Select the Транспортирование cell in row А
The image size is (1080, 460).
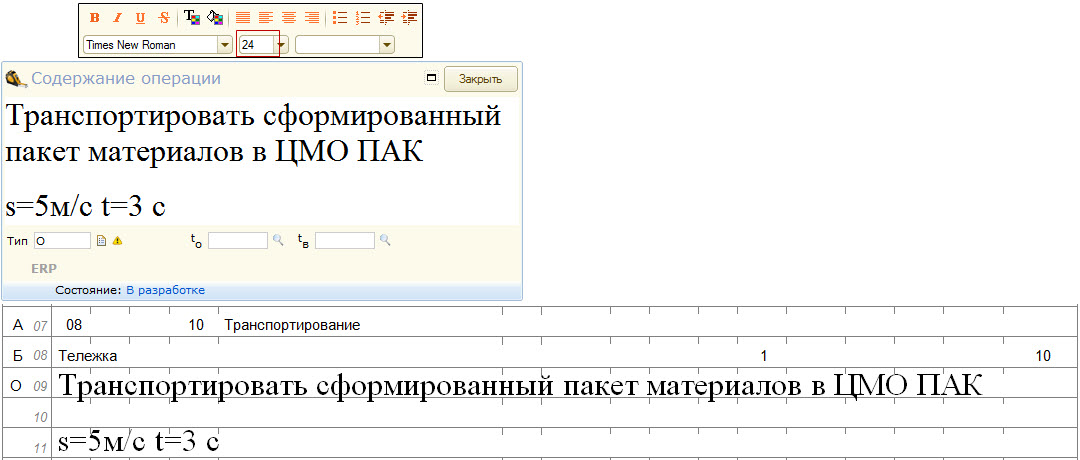[x=292, y=325]
